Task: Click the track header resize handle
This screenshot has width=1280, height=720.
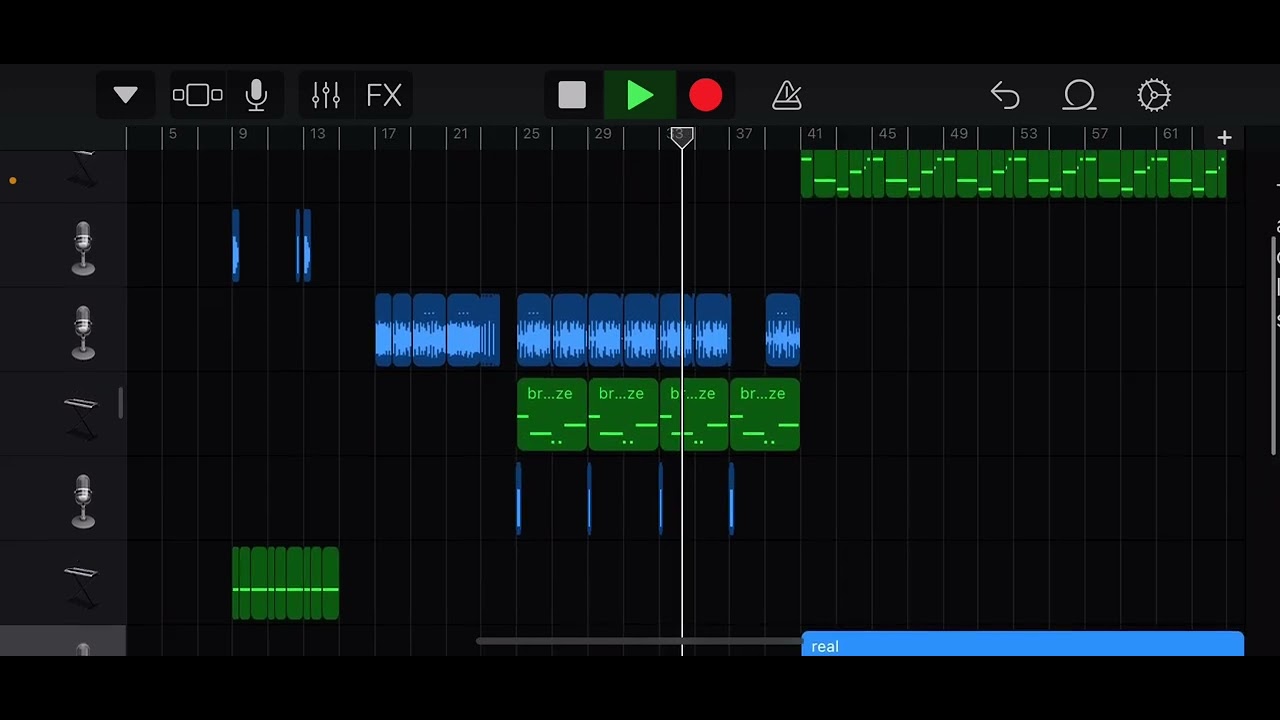Action: pos(120,404)
